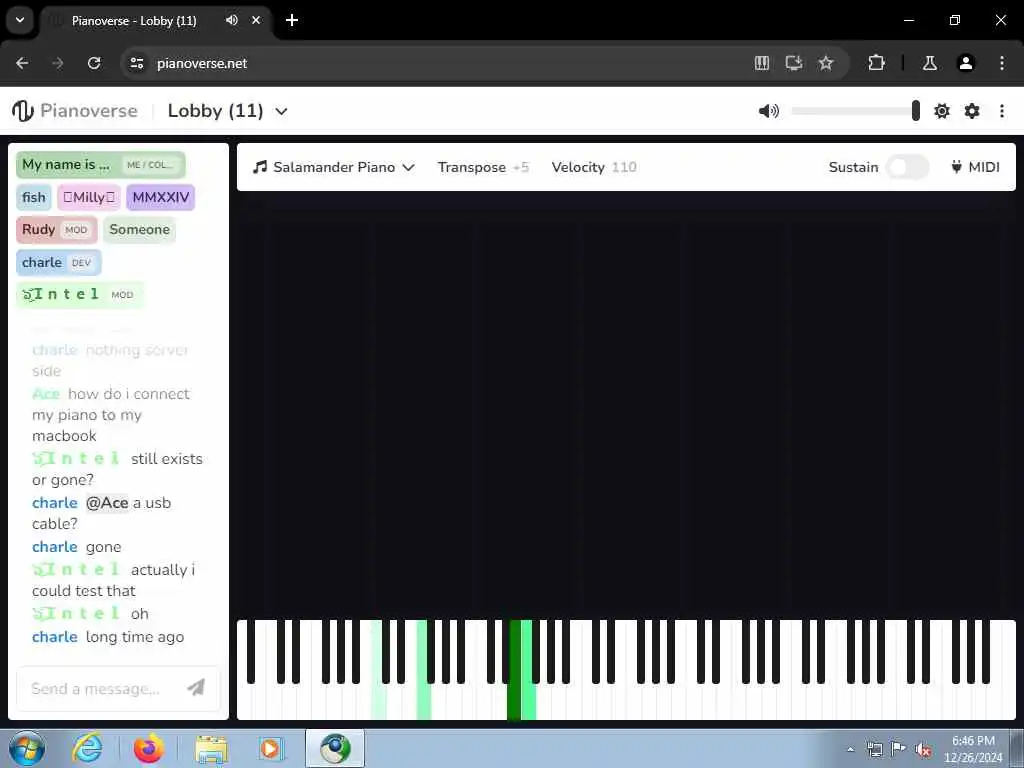Click the muted volume tray icon
Image resolution: width=1024 pixels, height=768 pixels.
pos(923,750)
